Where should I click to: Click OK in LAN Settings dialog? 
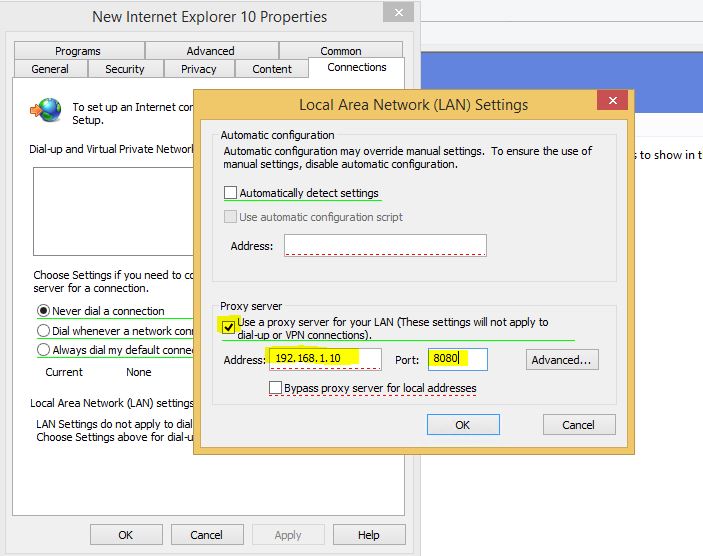[x=463, y=425]
